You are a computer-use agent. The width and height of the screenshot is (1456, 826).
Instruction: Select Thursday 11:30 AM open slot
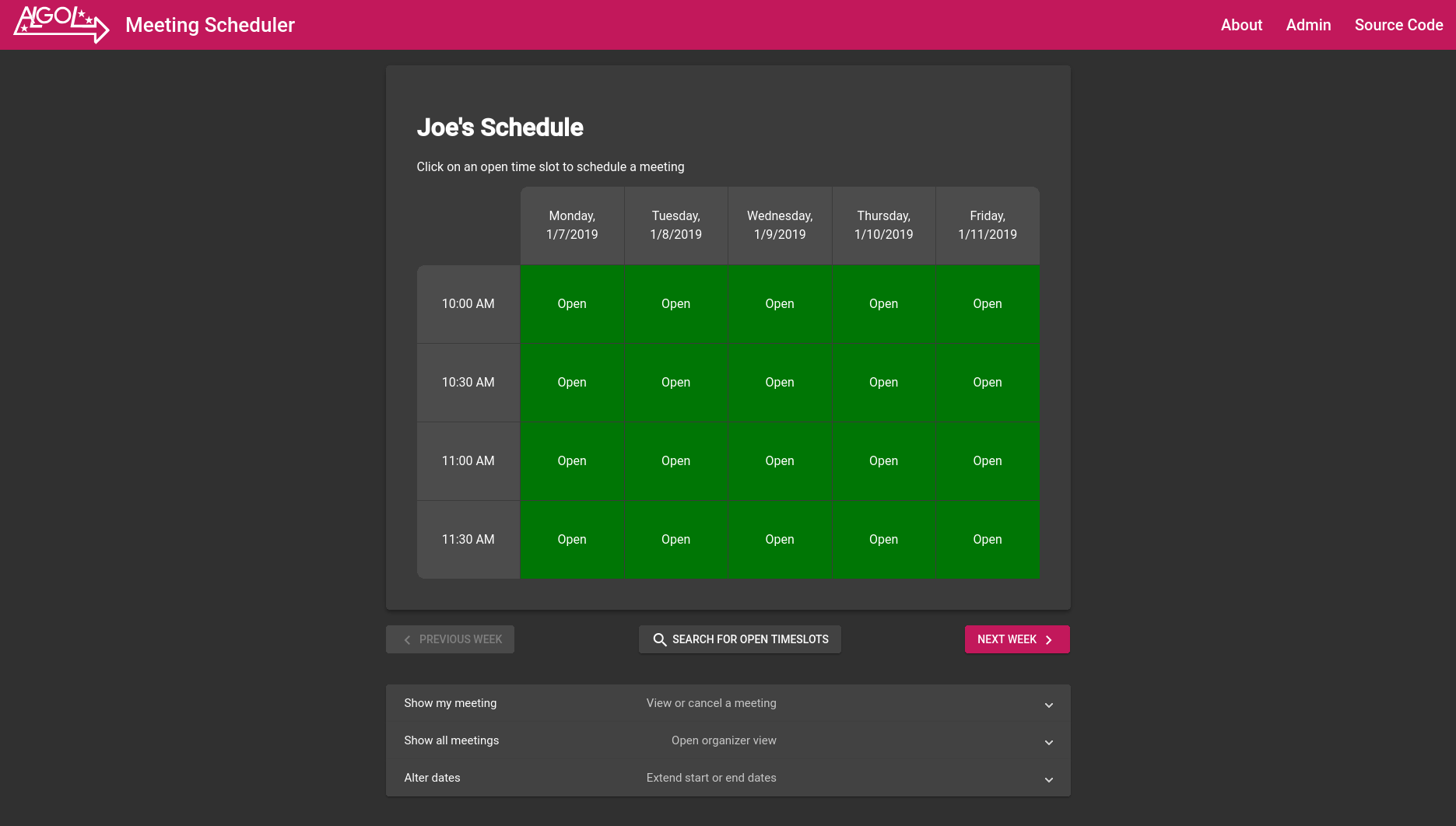coord(883,540)
